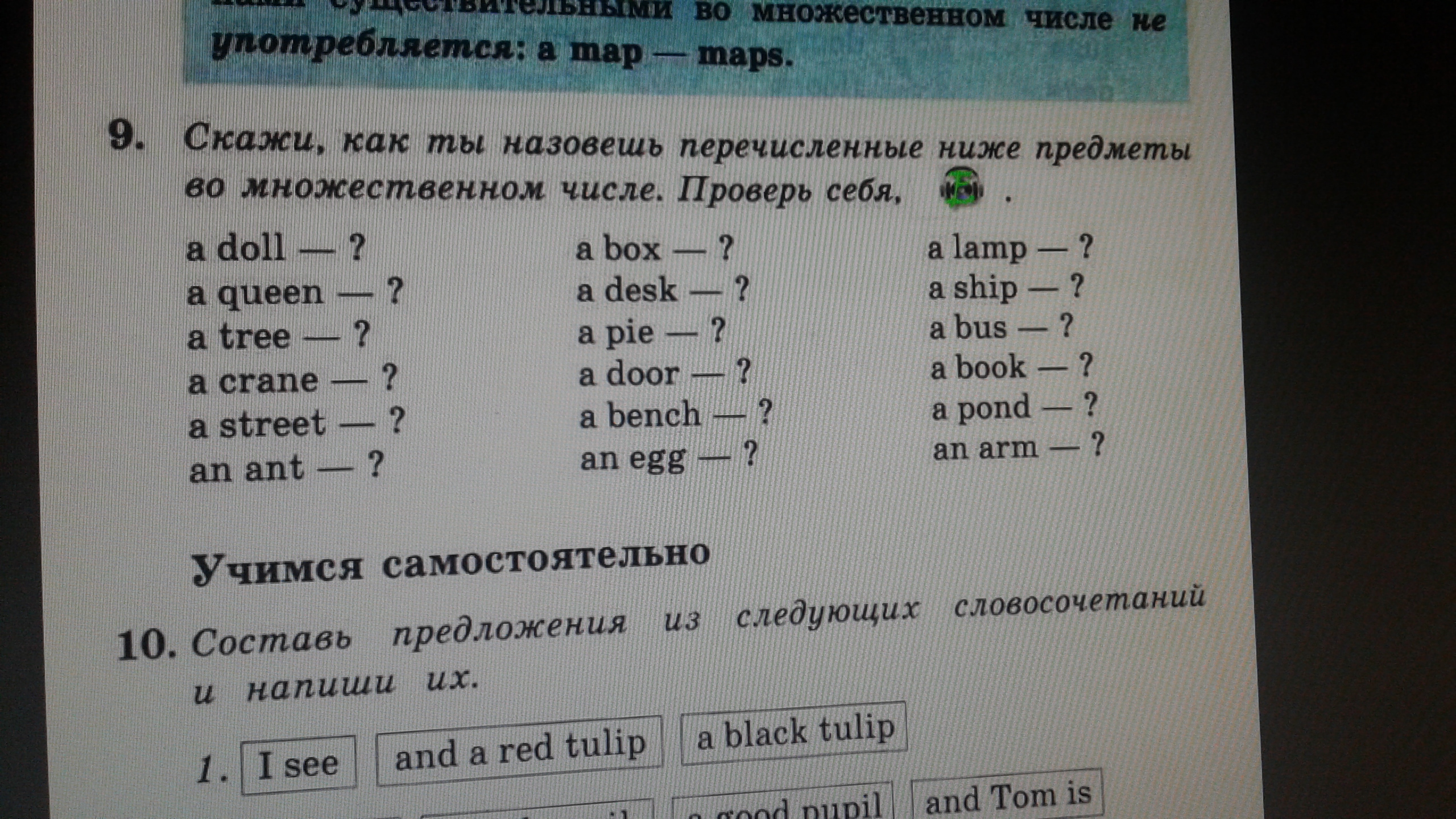Image resolution: width=1456 pixels, height=819 pixels.
Task: Click the word 'a bench'
Action: point(640,416)
